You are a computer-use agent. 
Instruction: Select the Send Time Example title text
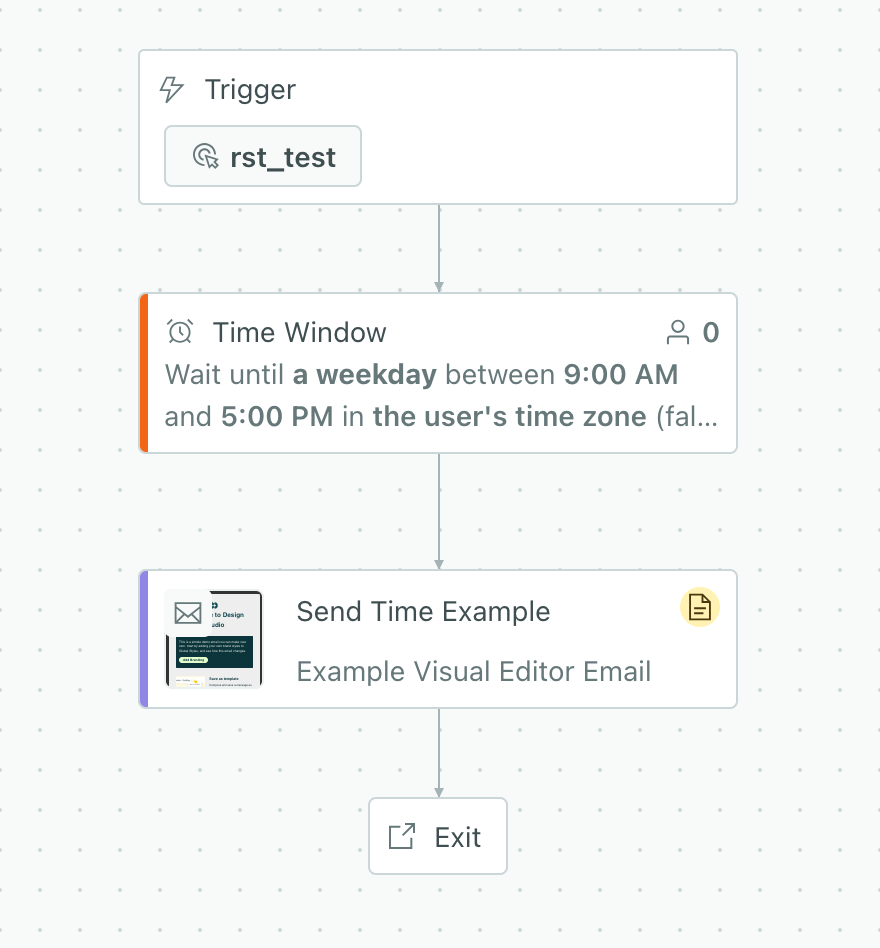[423, 611]
